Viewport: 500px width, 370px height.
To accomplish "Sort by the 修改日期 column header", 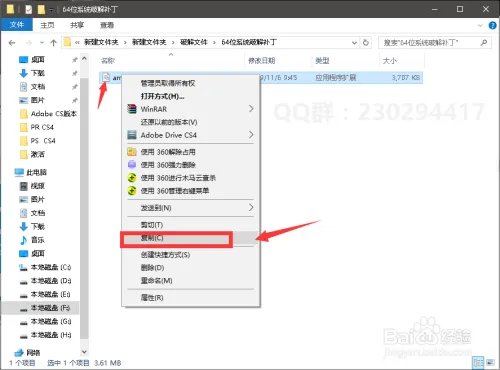I will click(262, 60).
